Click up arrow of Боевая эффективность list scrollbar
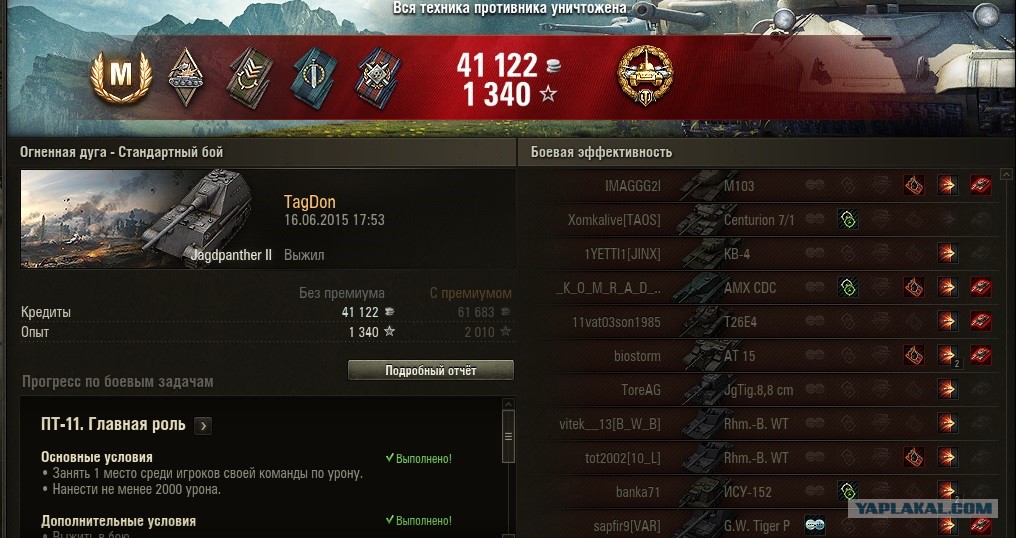1018x538 pixels. (1006, 174)
